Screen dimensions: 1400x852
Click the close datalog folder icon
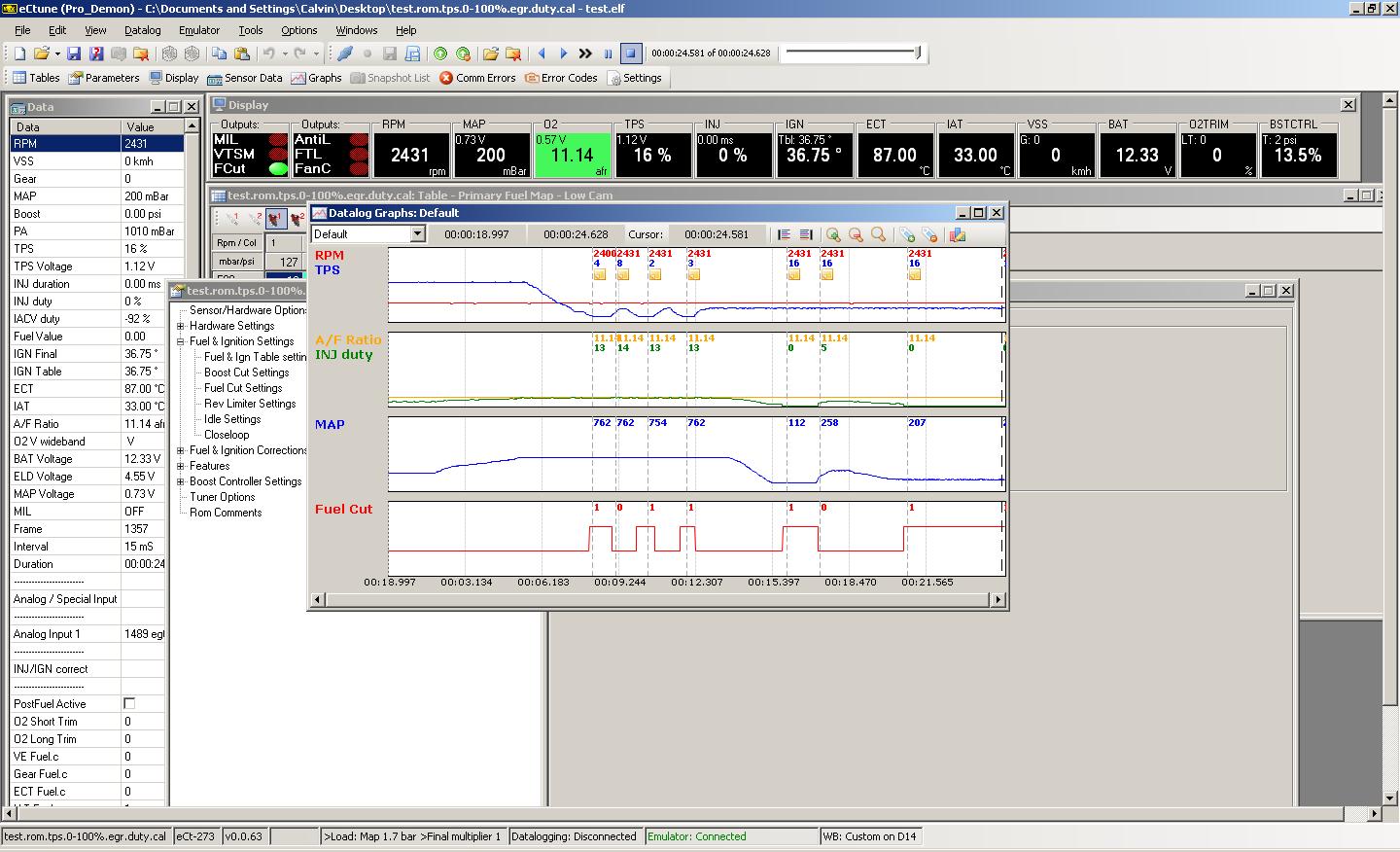pyautogui.click(x=513, y=53)
